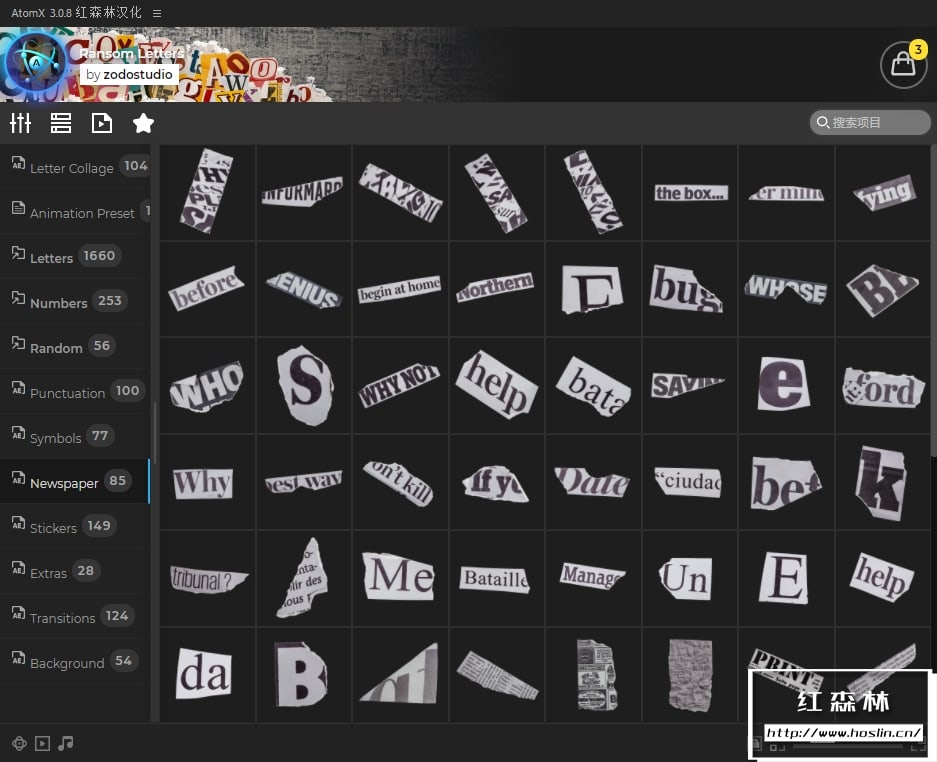Screen dimensions: 937x762
Task: Select the 'WHOSE' clipping thumbnail
Action: click(786, 289)
